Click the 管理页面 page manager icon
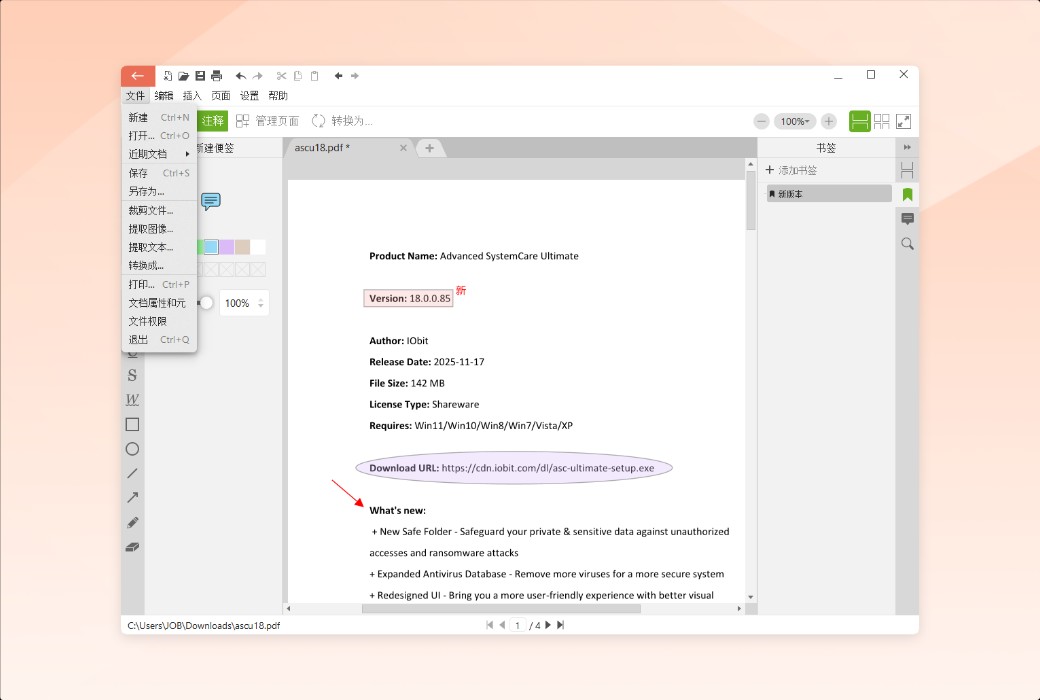This screenshot has width=1040, height=700. (x=241, y=120)
